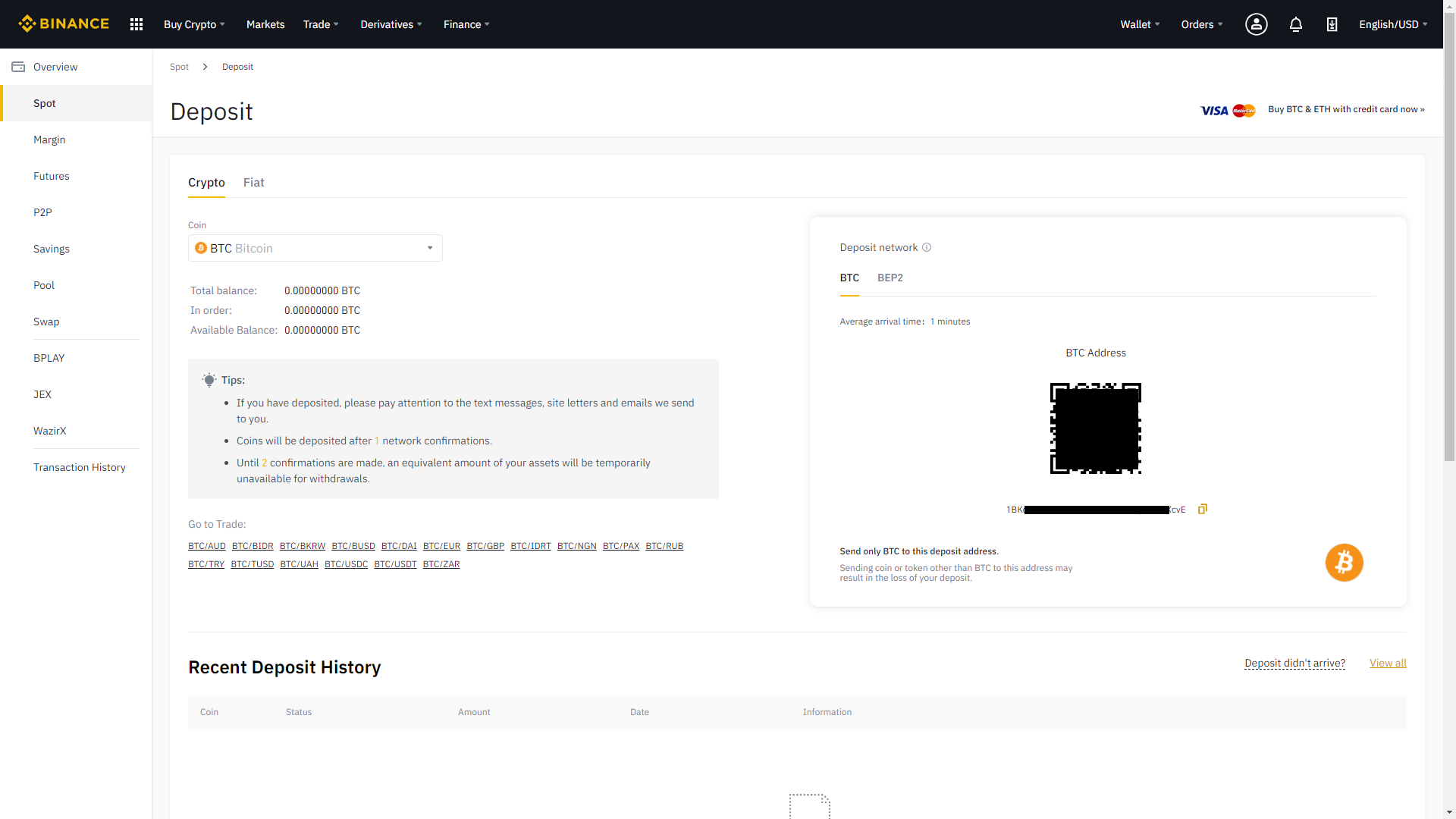Open the English/USD language dropdown

(x=1393, y=24)
